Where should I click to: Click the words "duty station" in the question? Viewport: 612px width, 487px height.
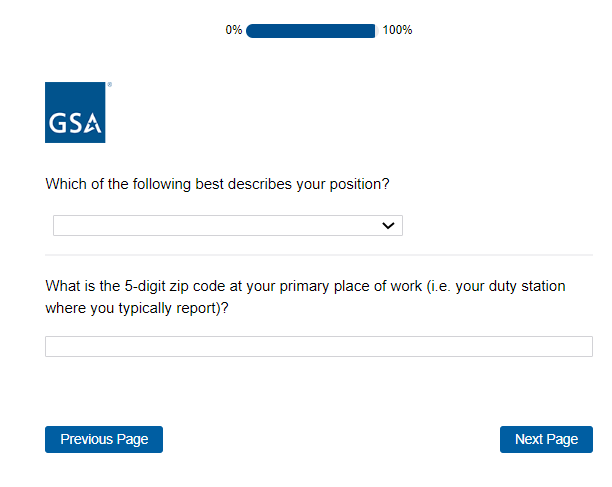tap(527, 287)
